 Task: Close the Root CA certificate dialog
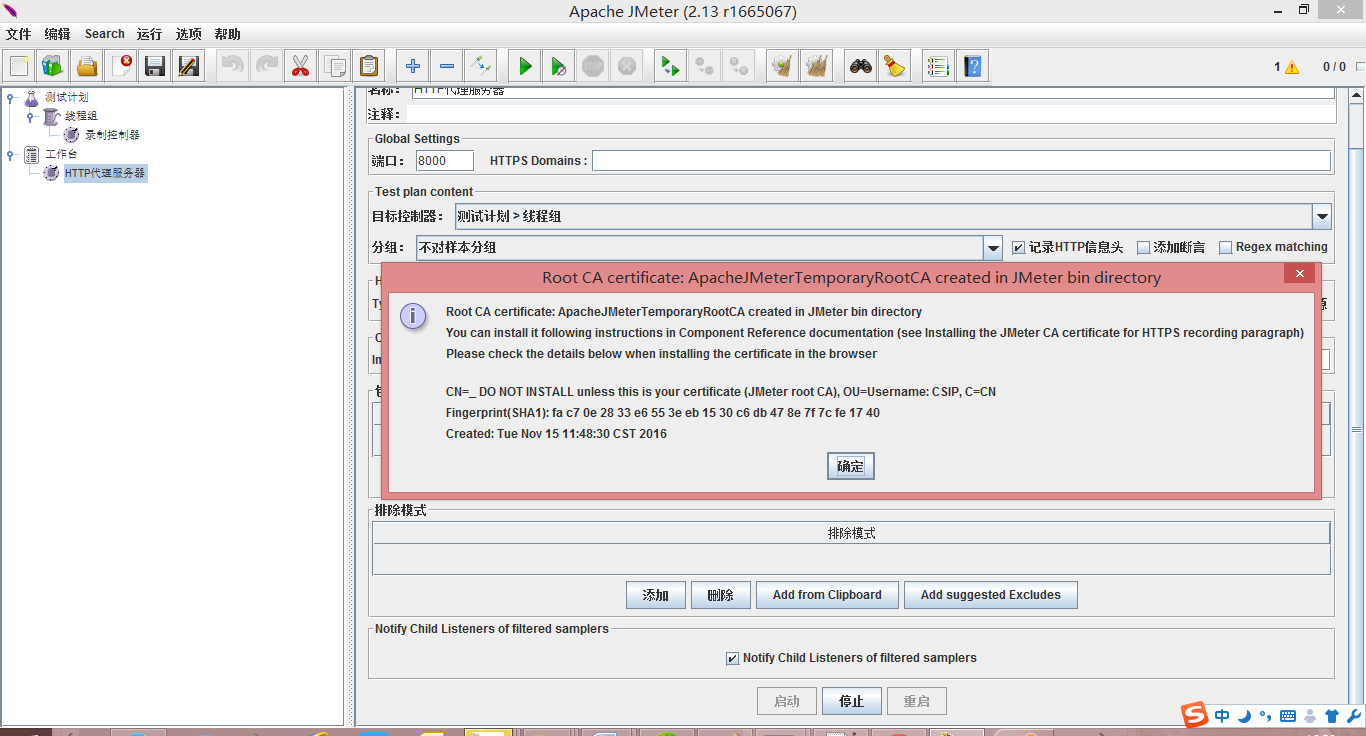[x=1300, y=274]
